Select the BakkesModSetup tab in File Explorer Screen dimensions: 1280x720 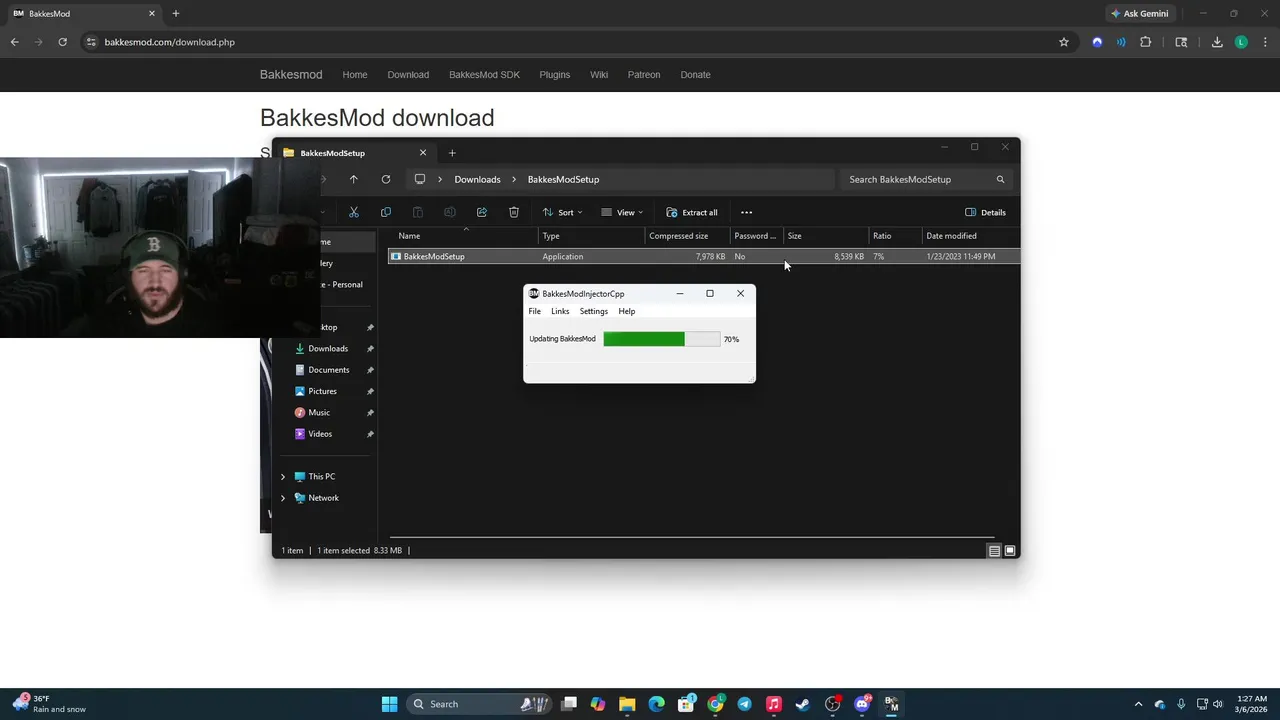point(355,153)
